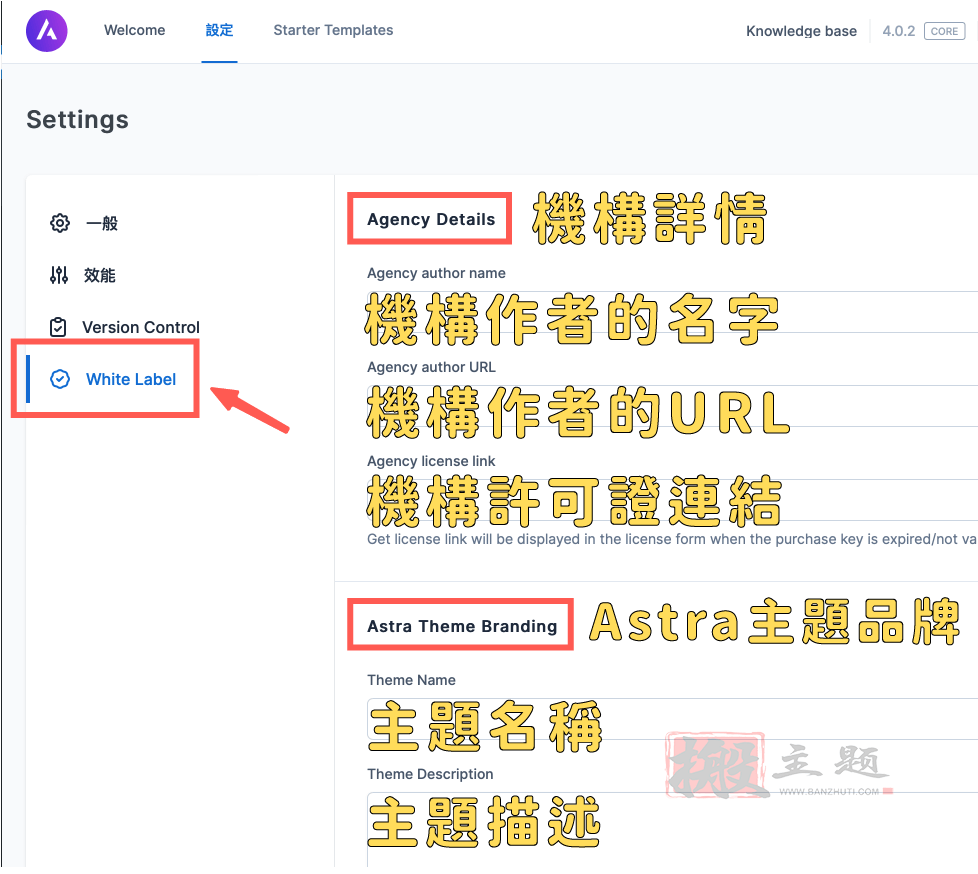Click the Agency author name label
978x874 pixels.
[x=436, y=273]
